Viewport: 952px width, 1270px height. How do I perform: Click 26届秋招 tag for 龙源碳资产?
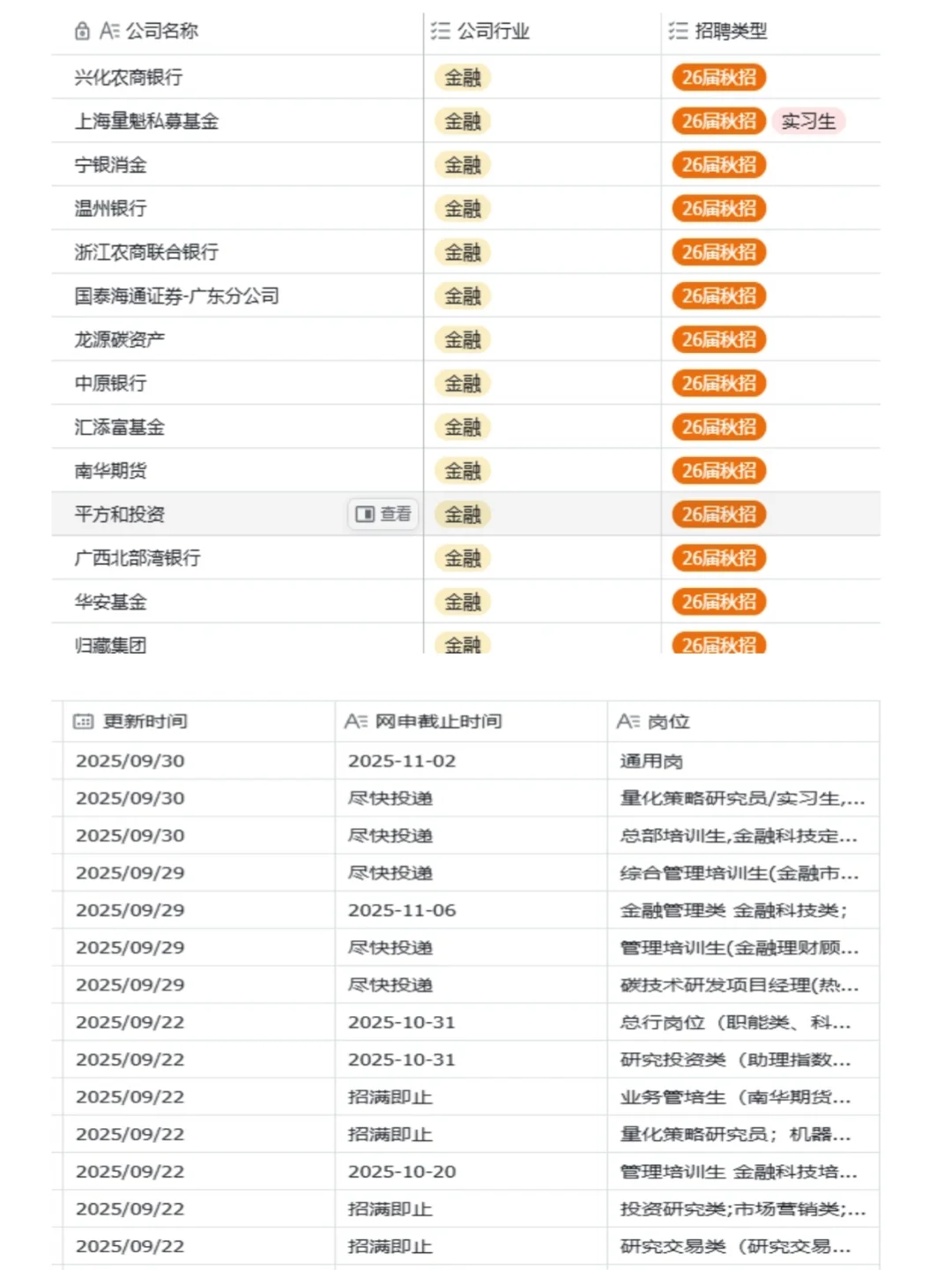coord(718,340)
